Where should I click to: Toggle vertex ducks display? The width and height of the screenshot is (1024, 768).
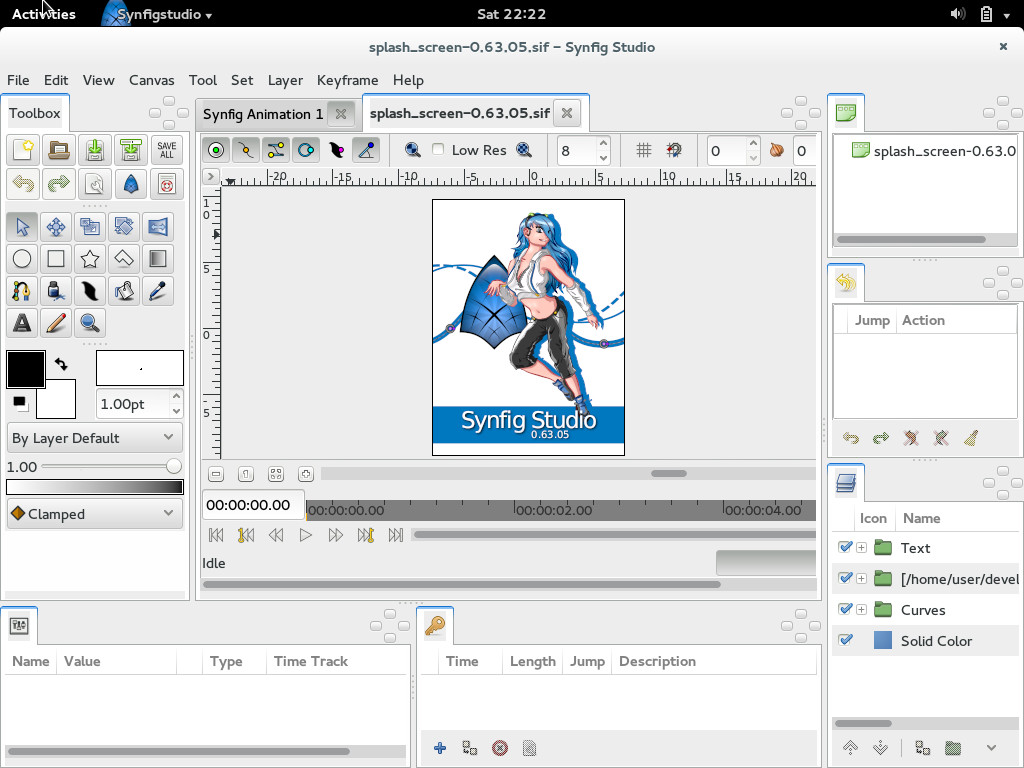coord(246,150)
